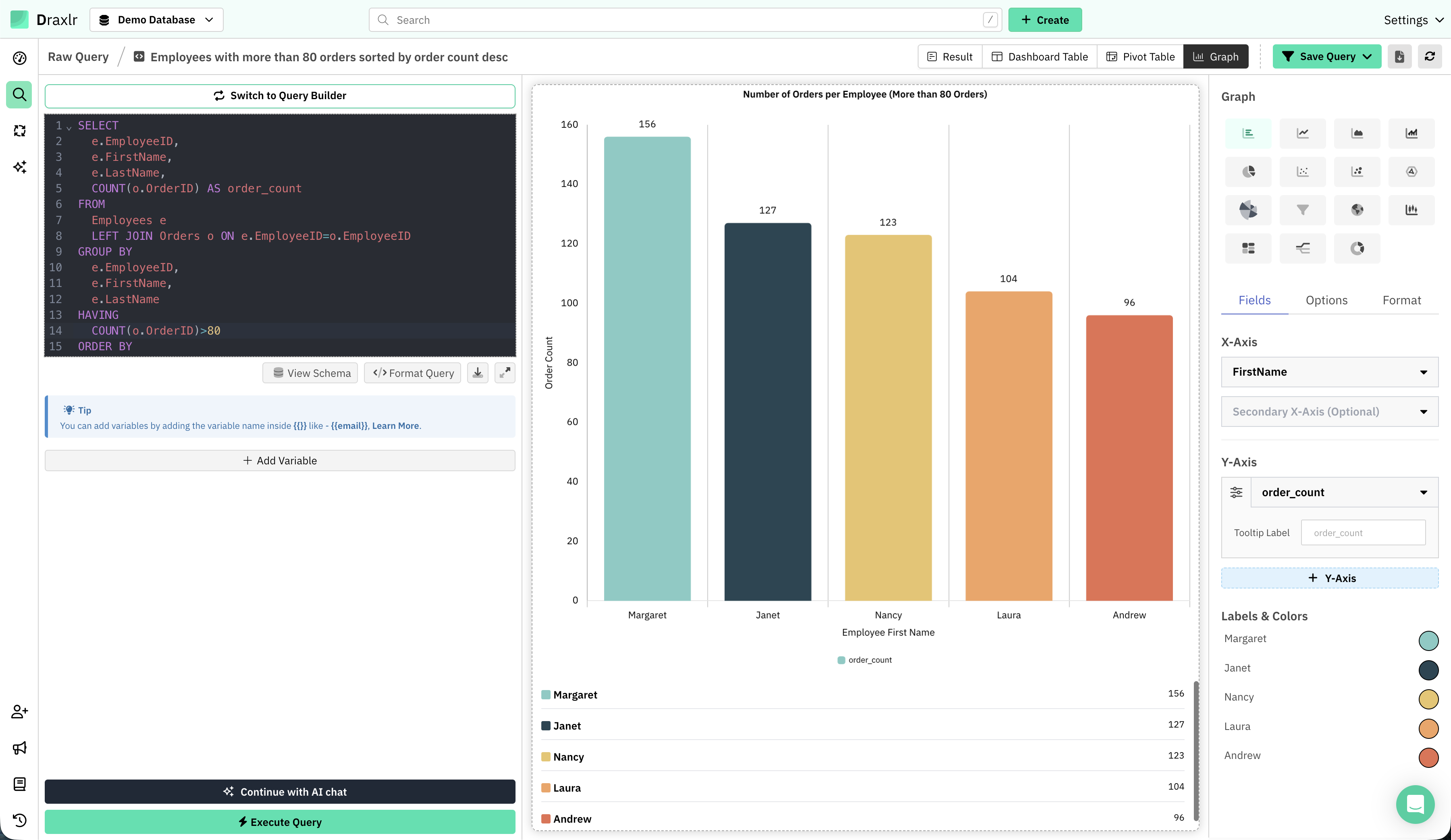1451x840 pixels.
Task: Choose the pie chart graph type
Action: 1248,172
